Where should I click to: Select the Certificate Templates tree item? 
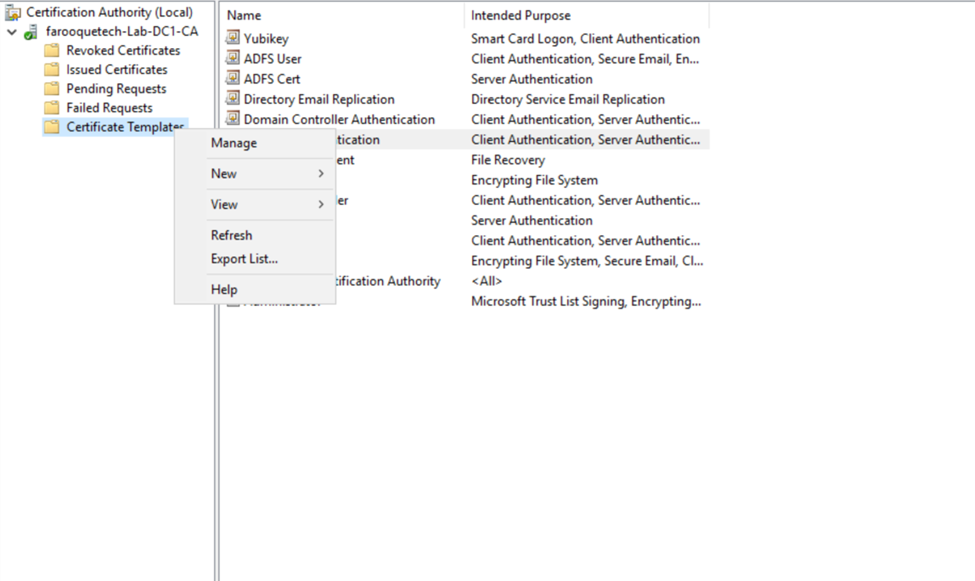point(125,127)
